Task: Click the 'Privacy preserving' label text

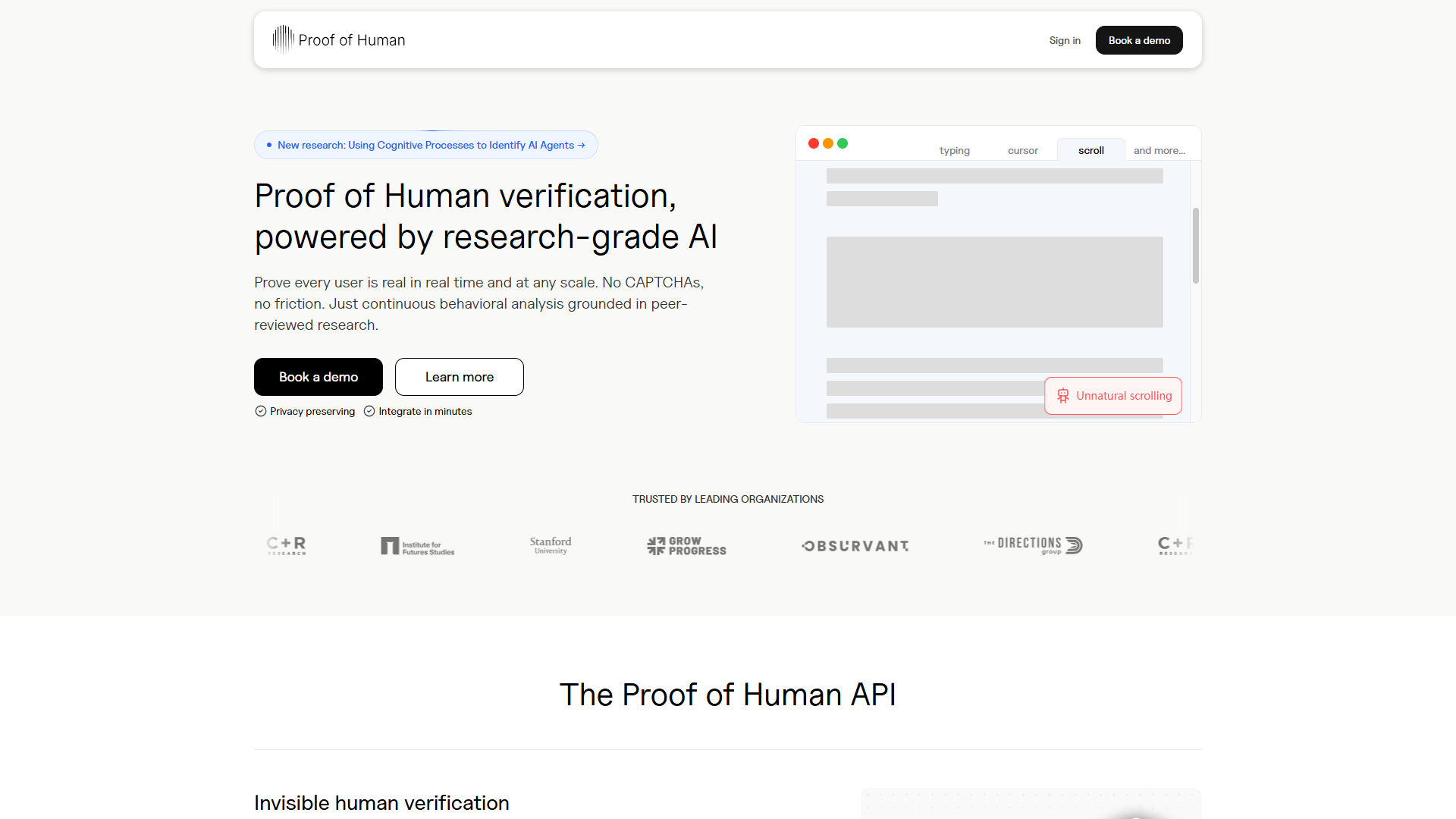Action: 312,411
